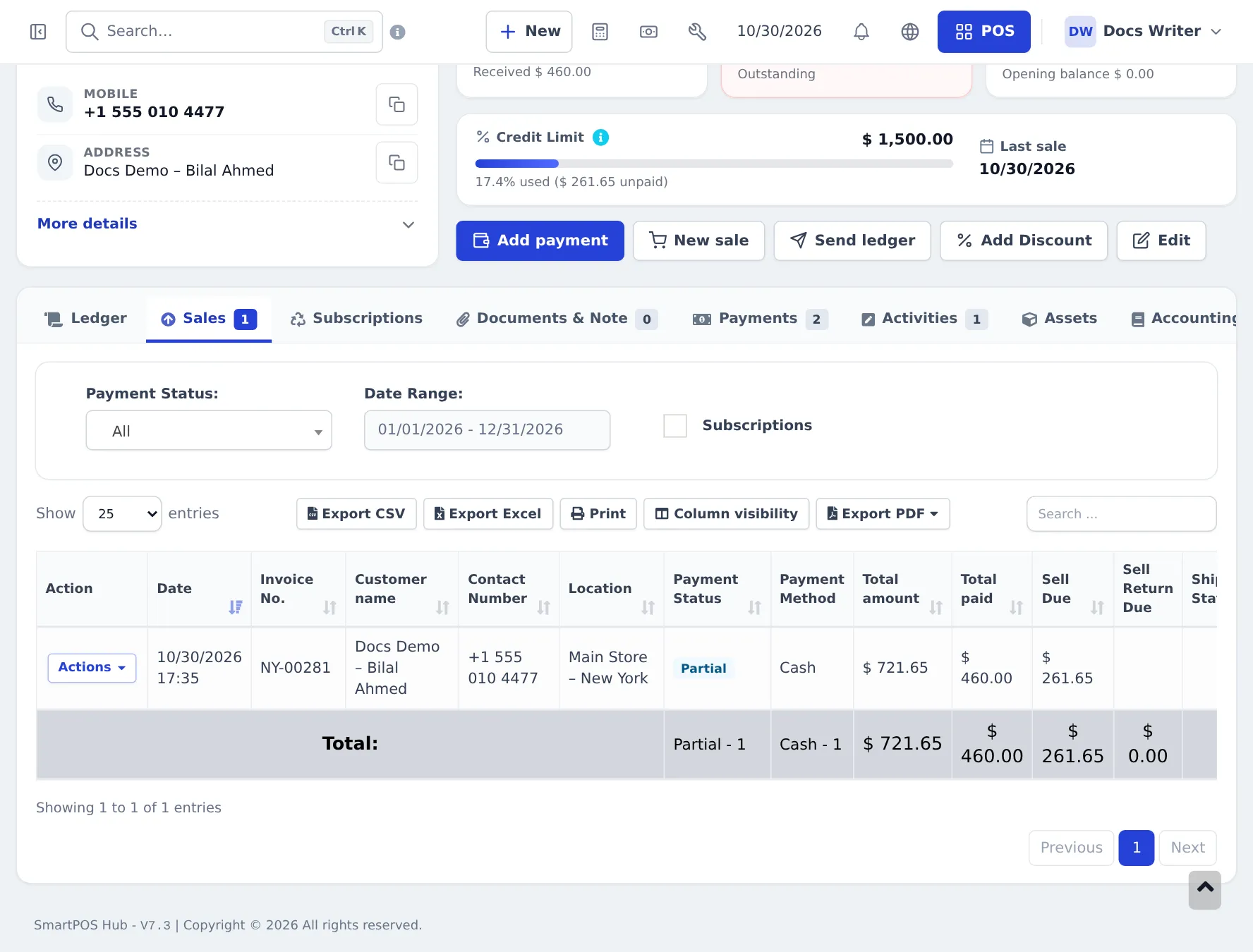This screenshot has height=952, width=1253.
Task: Open the Activities tab
Action: click(924, 319)
